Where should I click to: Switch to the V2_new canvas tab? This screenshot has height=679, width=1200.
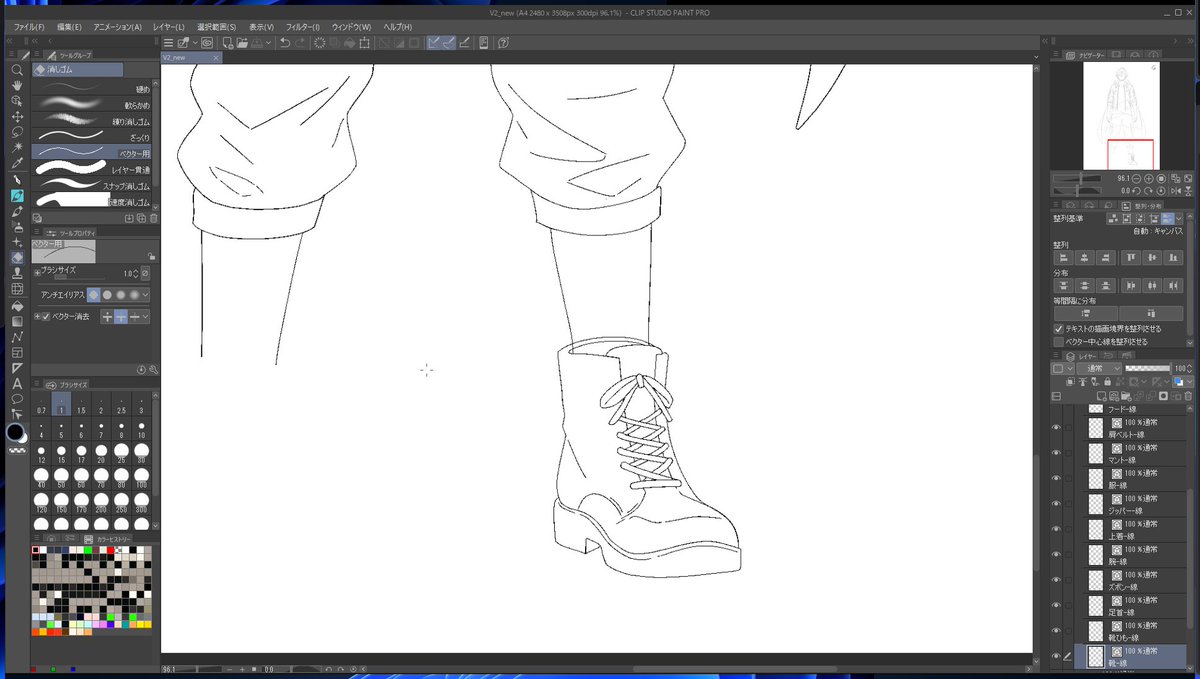(192, 58)
